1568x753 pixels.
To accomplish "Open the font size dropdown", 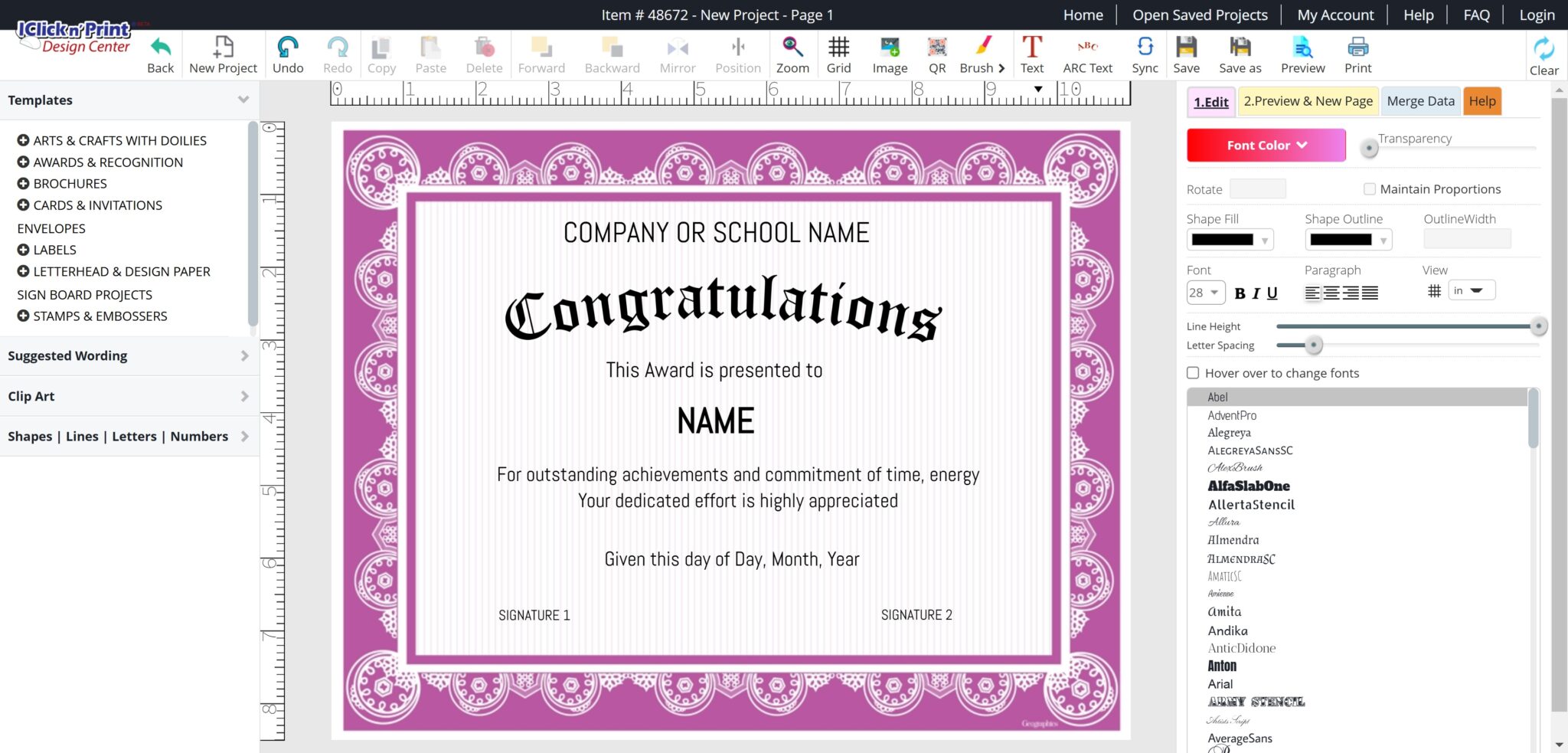I will coord(1205,293).
